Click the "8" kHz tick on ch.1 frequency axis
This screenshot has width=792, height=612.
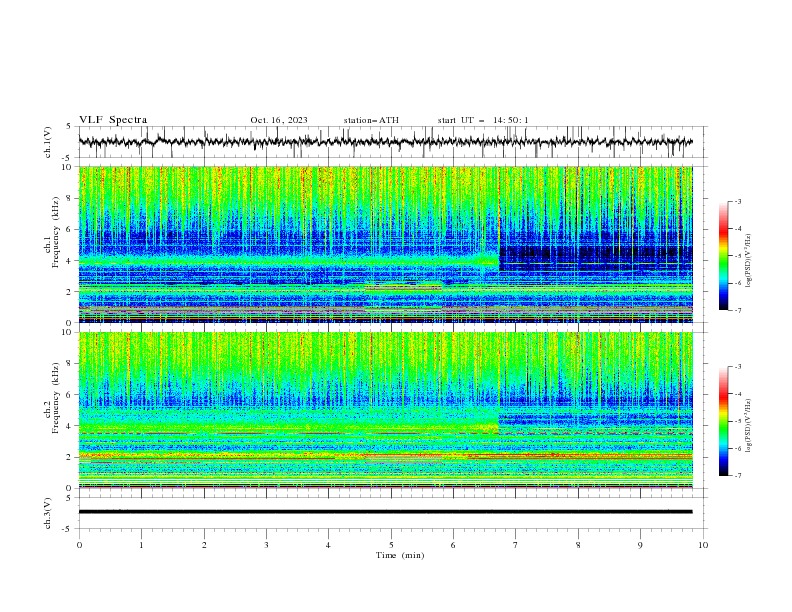70,198
